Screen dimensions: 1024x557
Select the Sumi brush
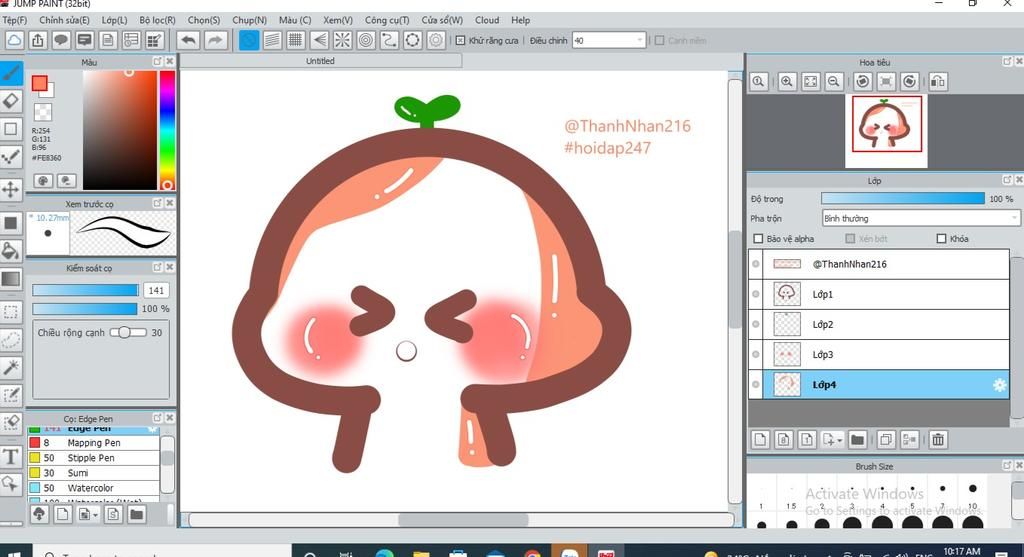tap(93, 473)
